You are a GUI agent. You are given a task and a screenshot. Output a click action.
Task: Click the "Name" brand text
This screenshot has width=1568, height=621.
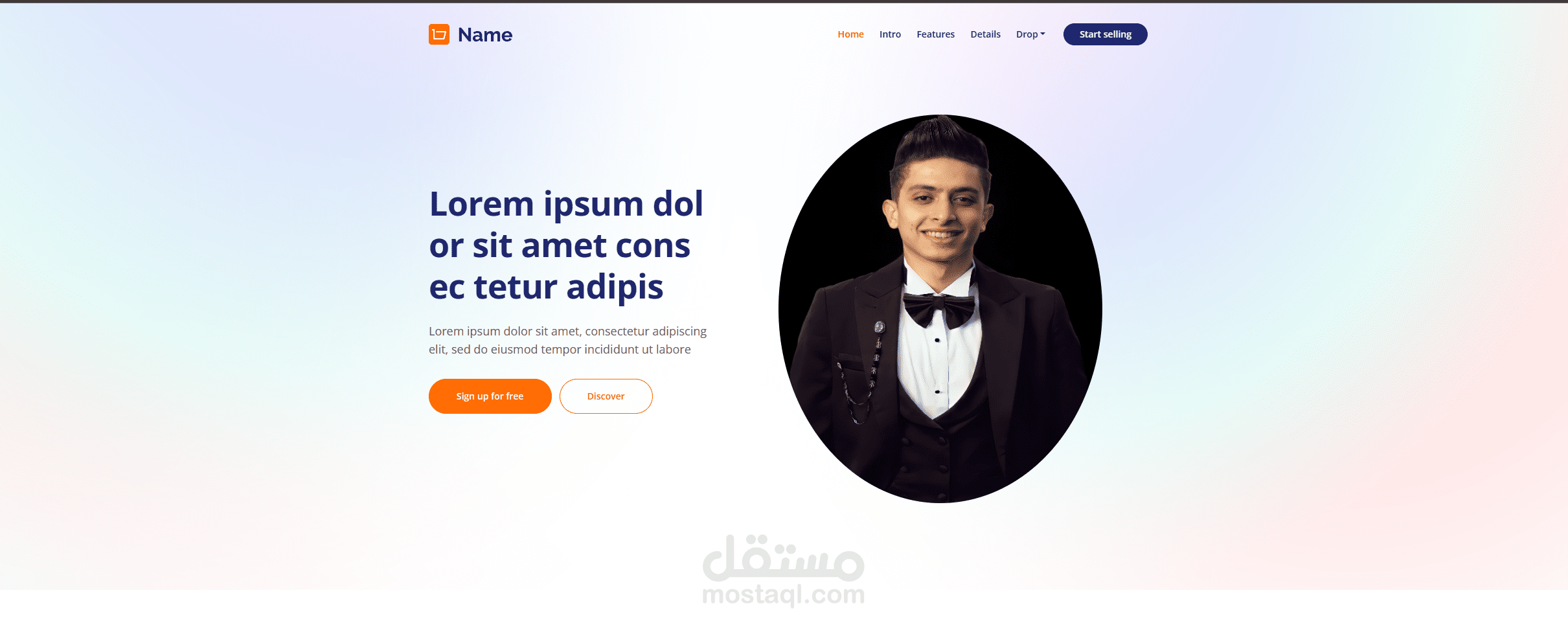[x=485, y=35]
